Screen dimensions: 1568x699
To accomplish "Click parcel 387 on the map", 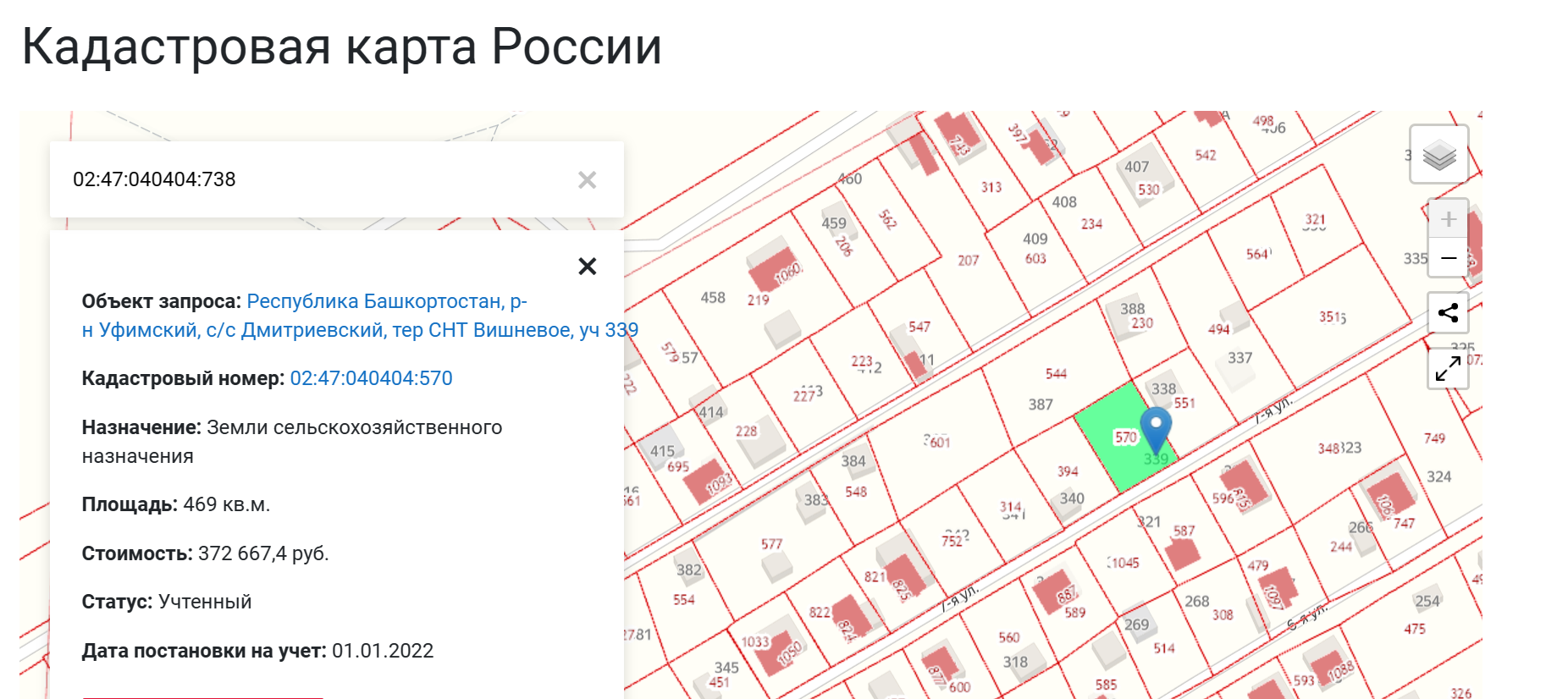I will 1041,405.
